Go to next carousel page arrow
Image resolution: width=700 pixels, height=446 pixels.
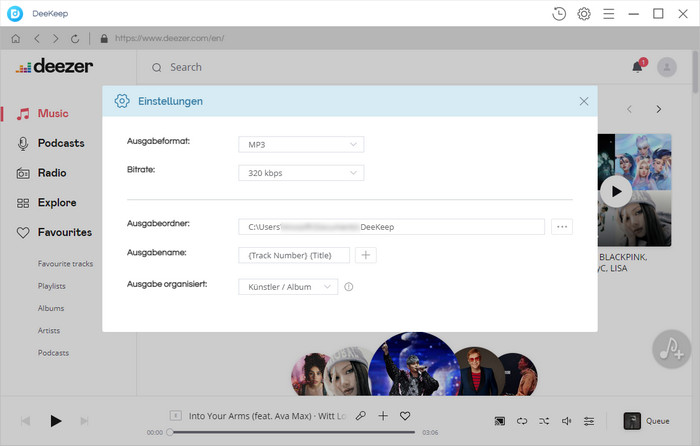[x=658, y=109]
